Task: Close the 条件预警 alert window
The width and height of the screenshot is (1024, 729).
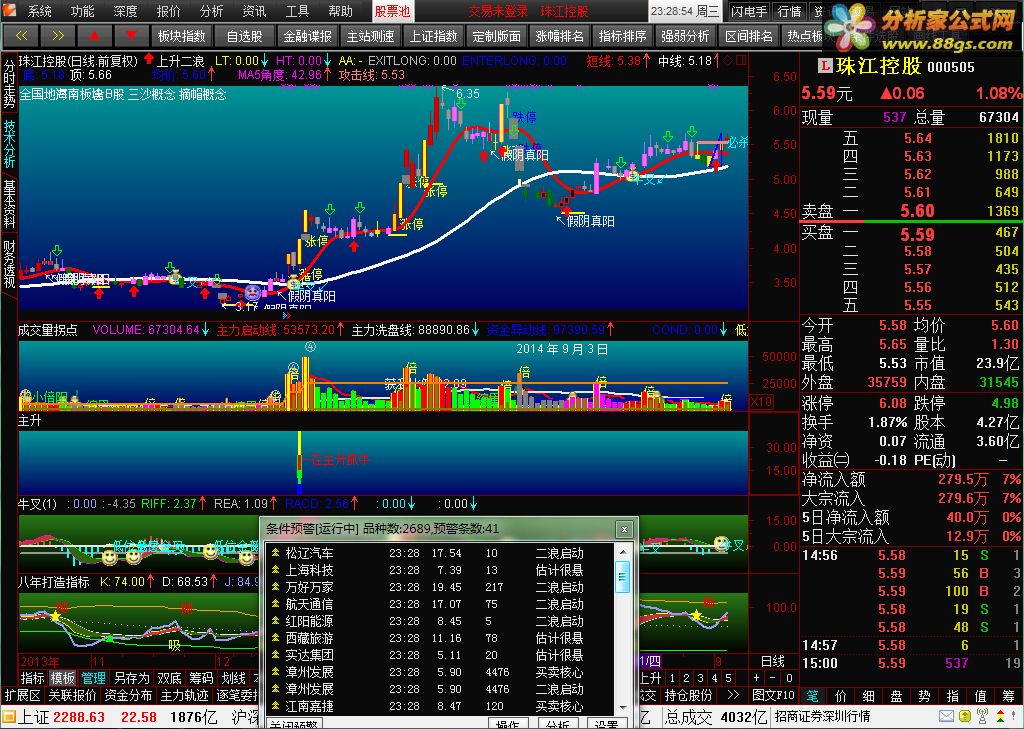Action: 624,529
